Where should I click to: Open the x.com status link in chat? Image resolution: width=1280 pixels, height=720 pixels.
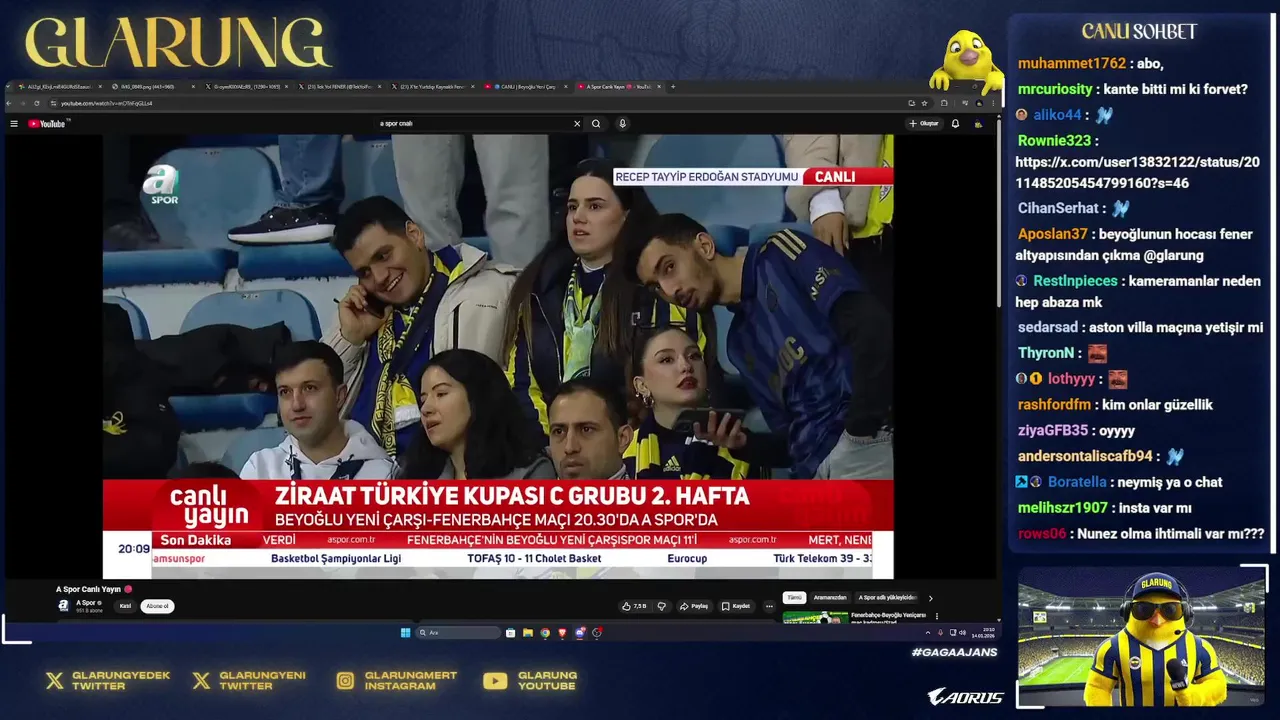pyautogui.click(x=1137, y=172)
